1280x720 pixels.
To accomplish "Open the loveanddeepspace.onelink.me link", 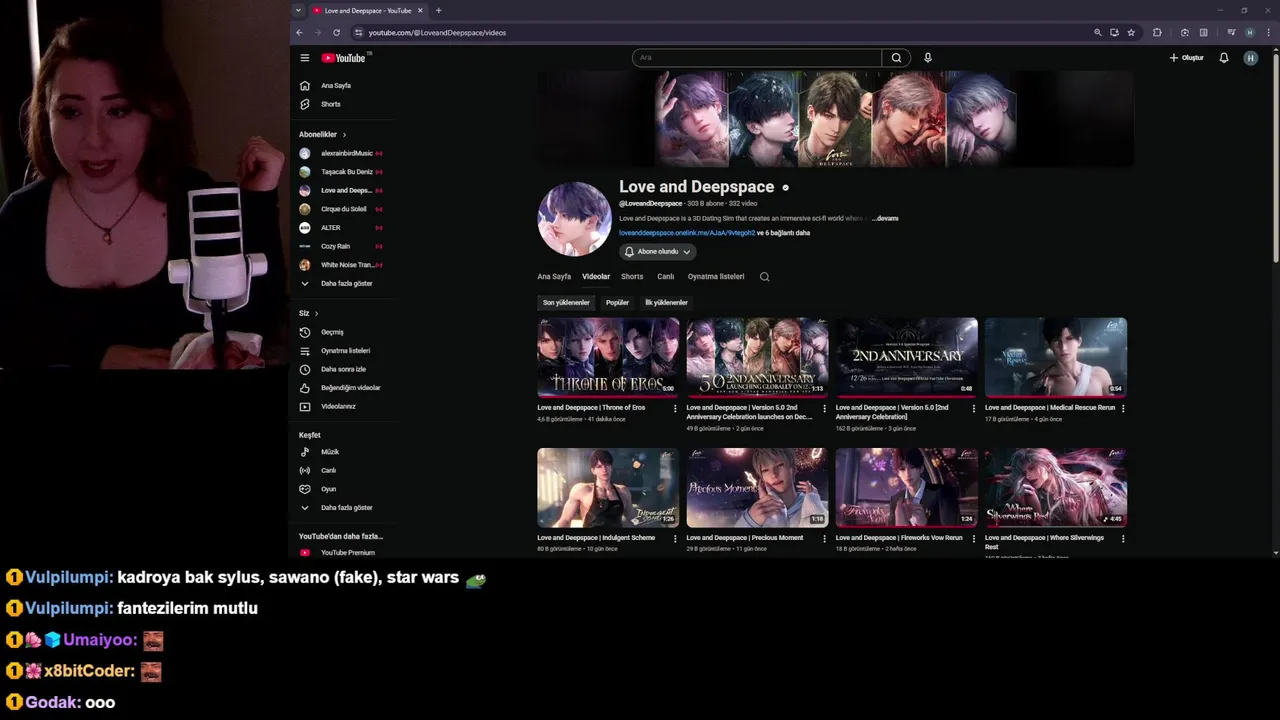I will (x=687, y=233).
